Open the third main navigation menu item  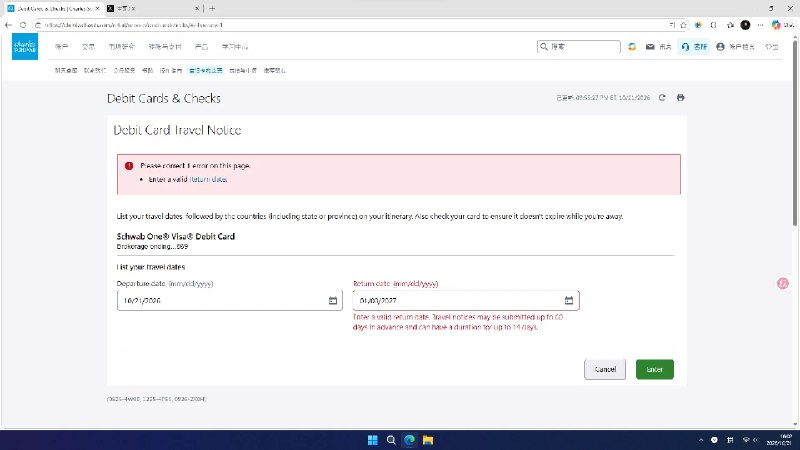(121, 46)
